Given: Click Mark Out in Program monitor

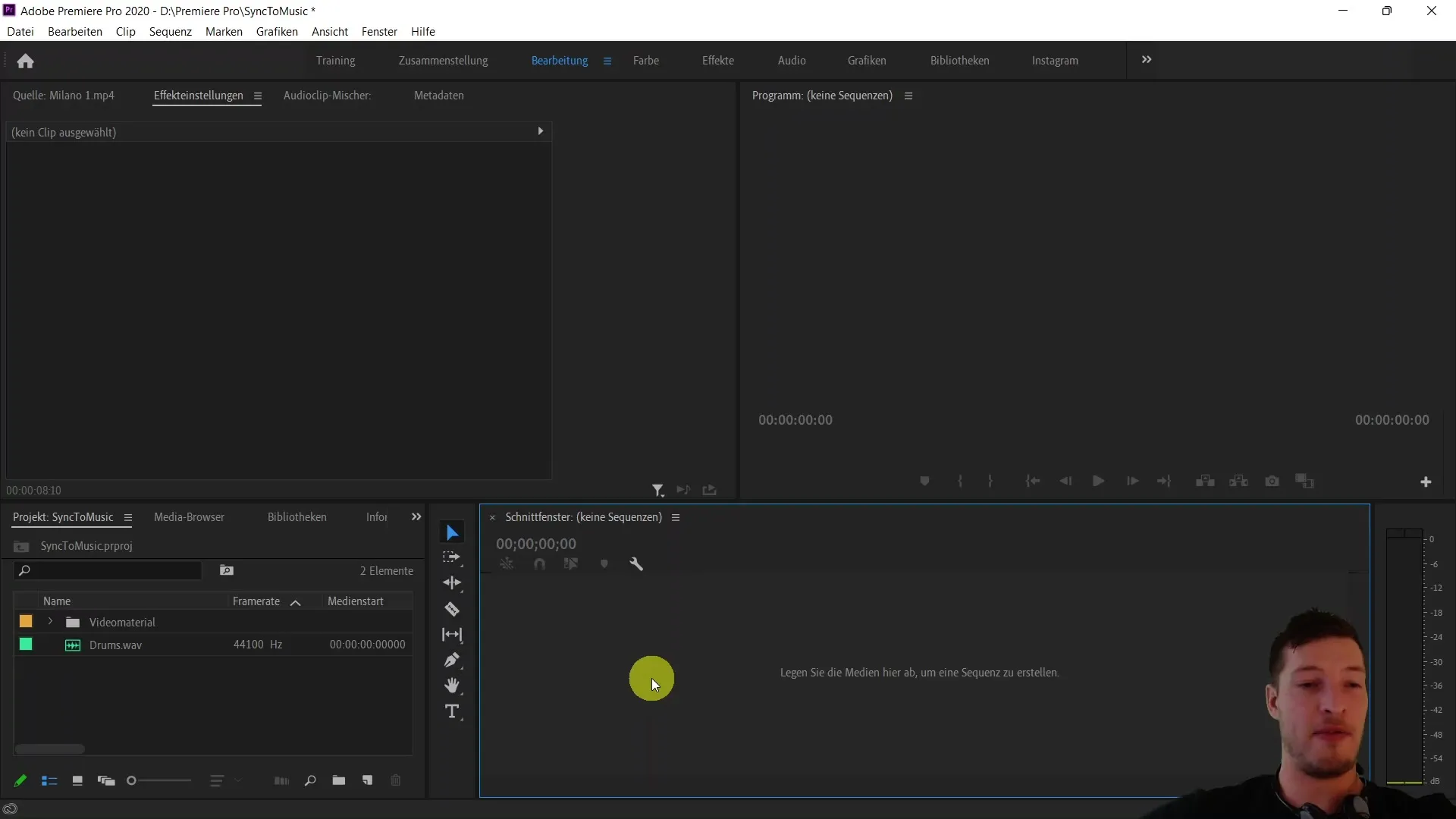Looking at the screenshot, I should coord(990,481).
